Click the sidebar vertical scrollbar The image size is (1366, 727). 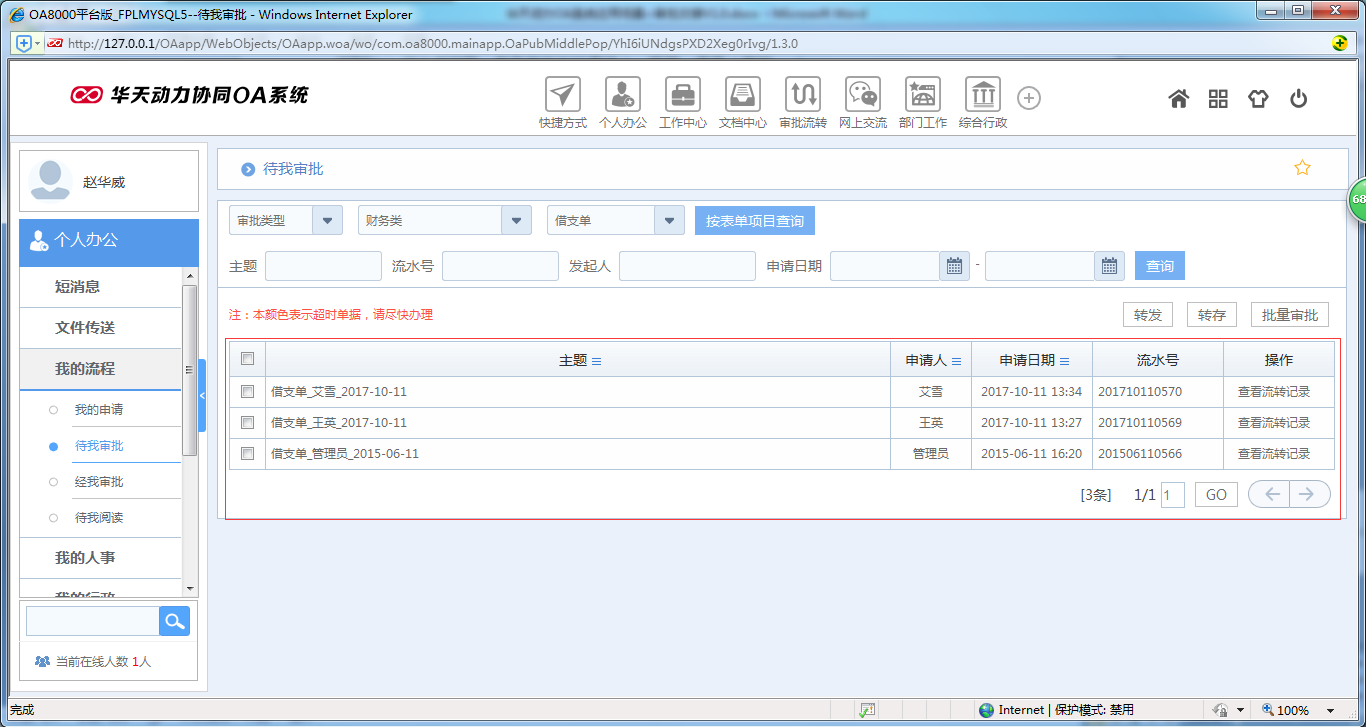coord(190,370)
